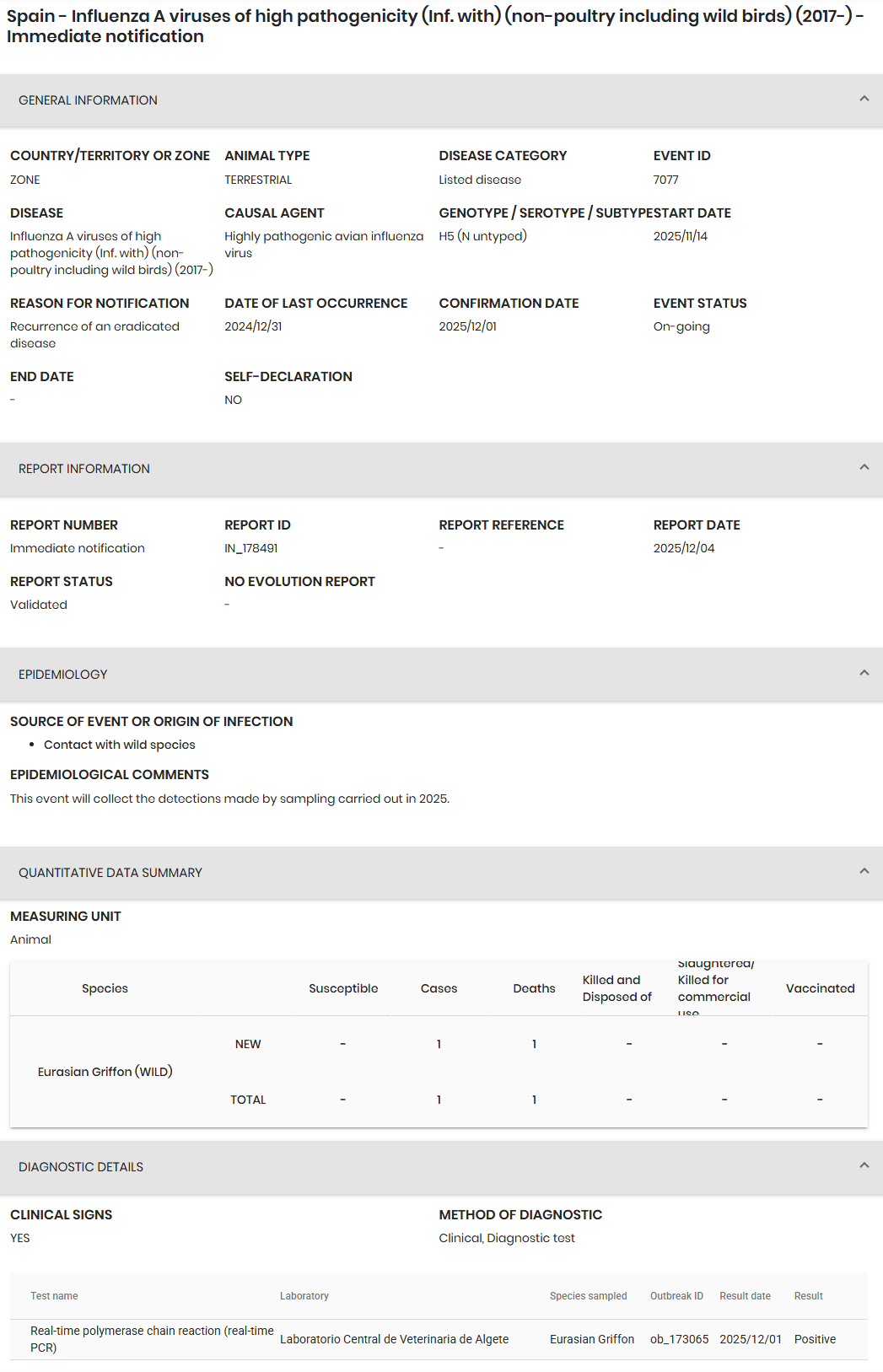Click the Vaccinated column header
This screenshot has height=1372, width=883.
820,988
